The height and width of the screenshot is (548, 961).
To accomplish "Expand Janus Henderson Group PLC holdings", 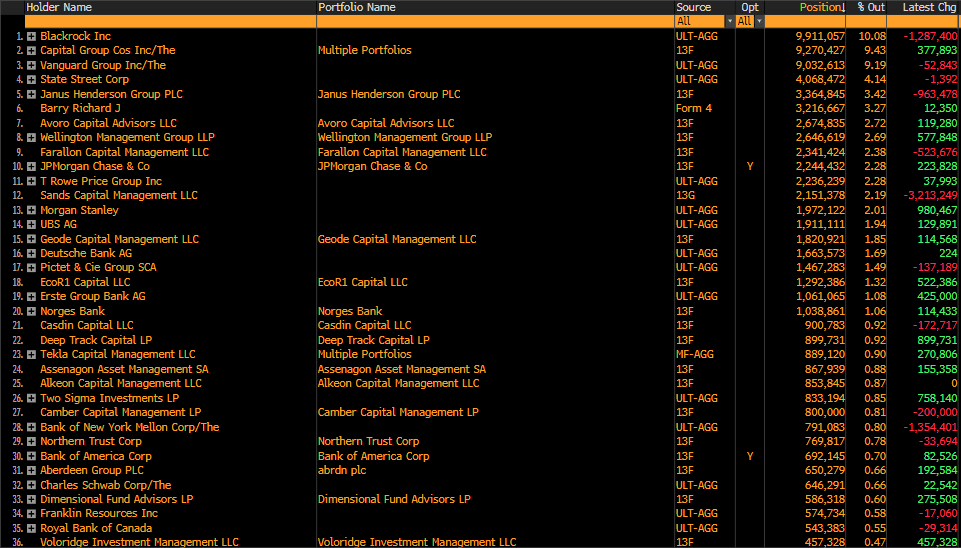I will [32, 94].
